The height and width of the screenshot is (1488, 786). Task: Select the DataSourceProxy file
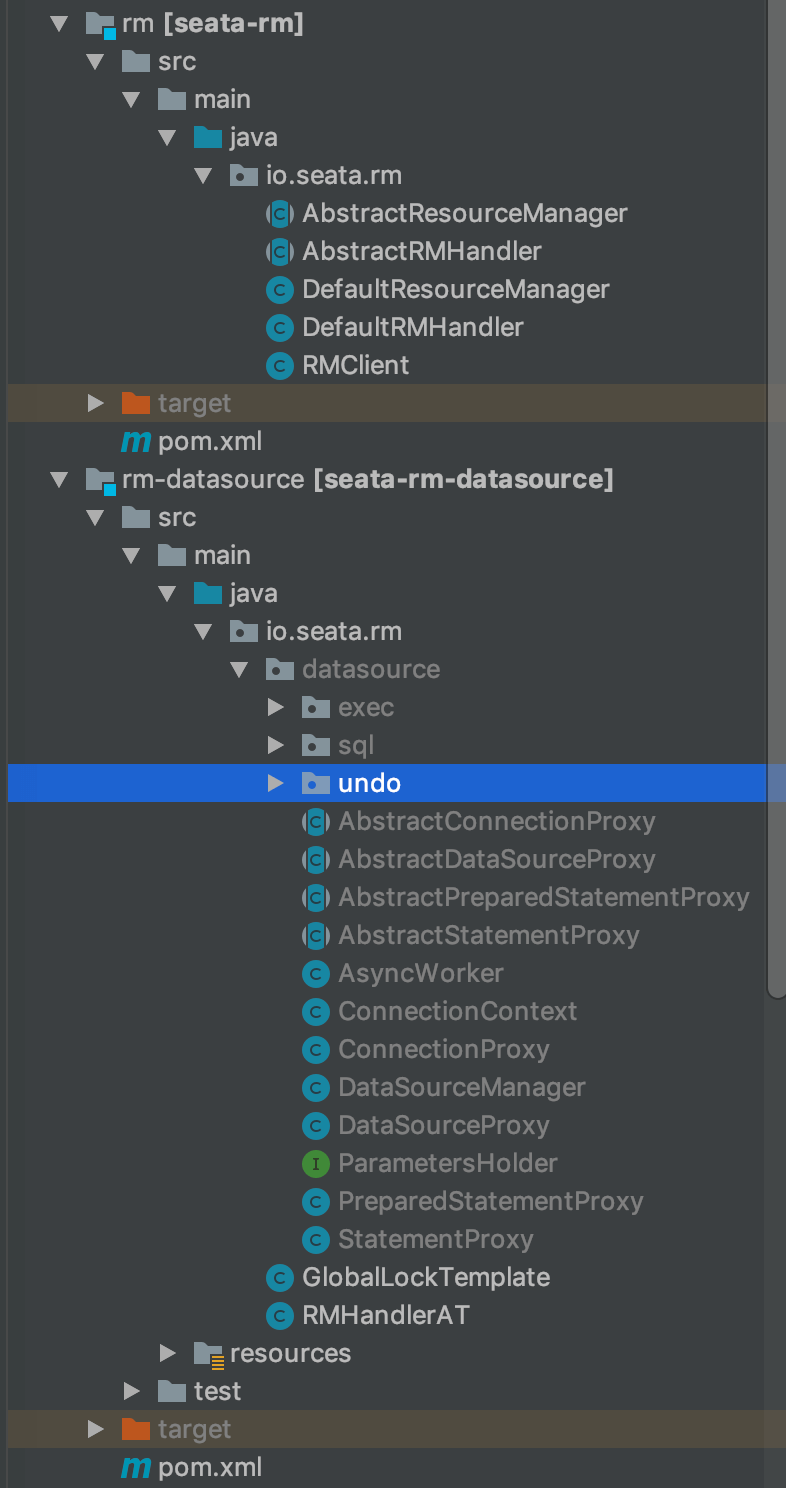[x=443, y=1126]
